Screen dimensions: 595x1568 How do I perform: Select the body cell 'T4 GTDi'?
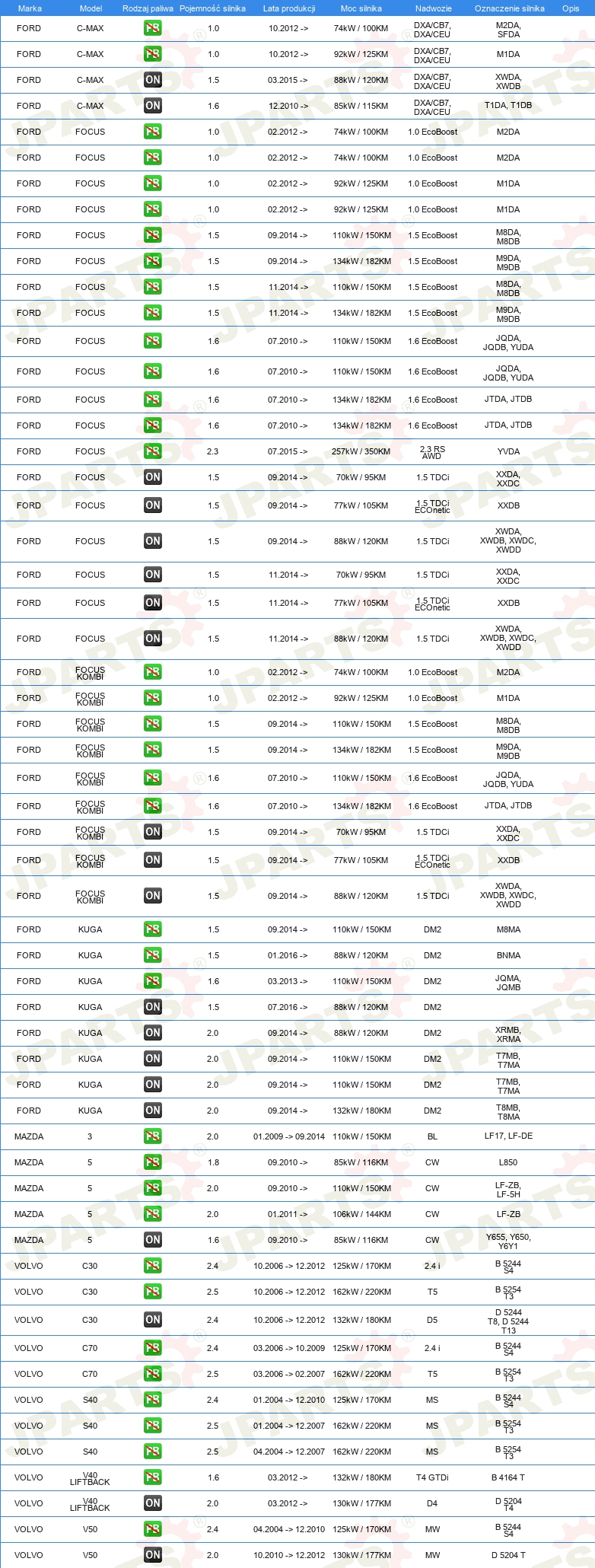(x=432, y=1477)
